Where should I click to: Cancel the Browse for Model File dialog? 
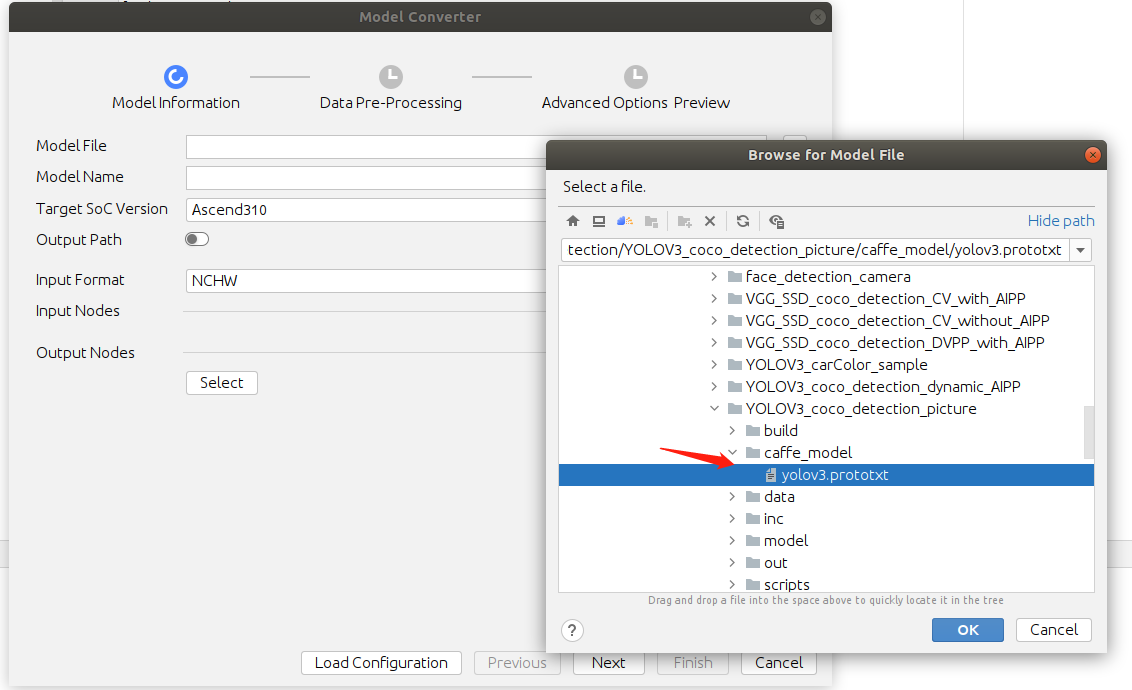point(1053,630)
